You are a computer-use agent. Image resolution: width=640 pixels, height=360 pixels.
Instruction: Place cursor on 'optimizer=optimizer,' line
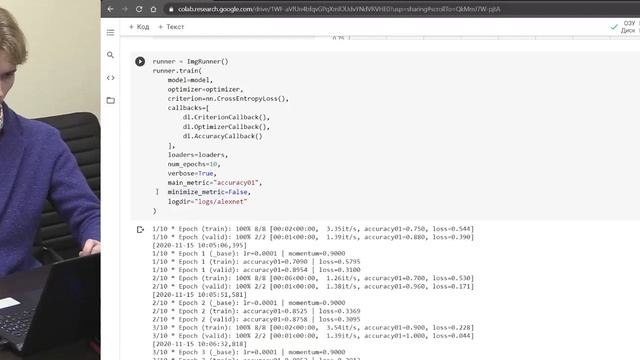[x=205, y=89]
